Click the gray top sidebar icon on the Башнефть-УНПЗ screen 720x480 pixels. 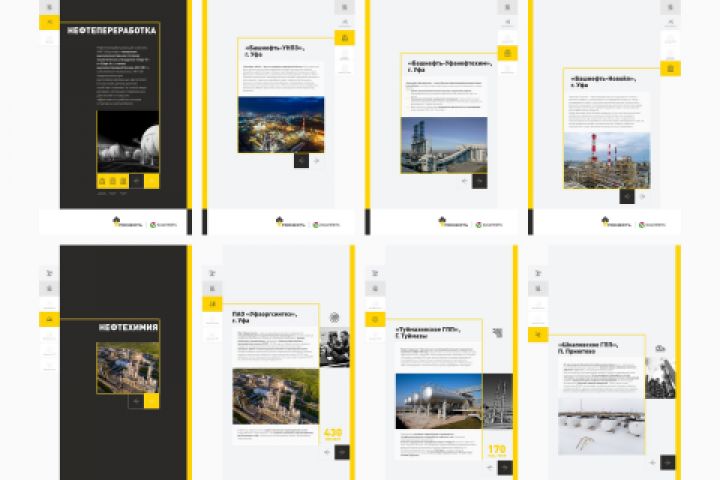pyautogui.click(x=344, y=7)
